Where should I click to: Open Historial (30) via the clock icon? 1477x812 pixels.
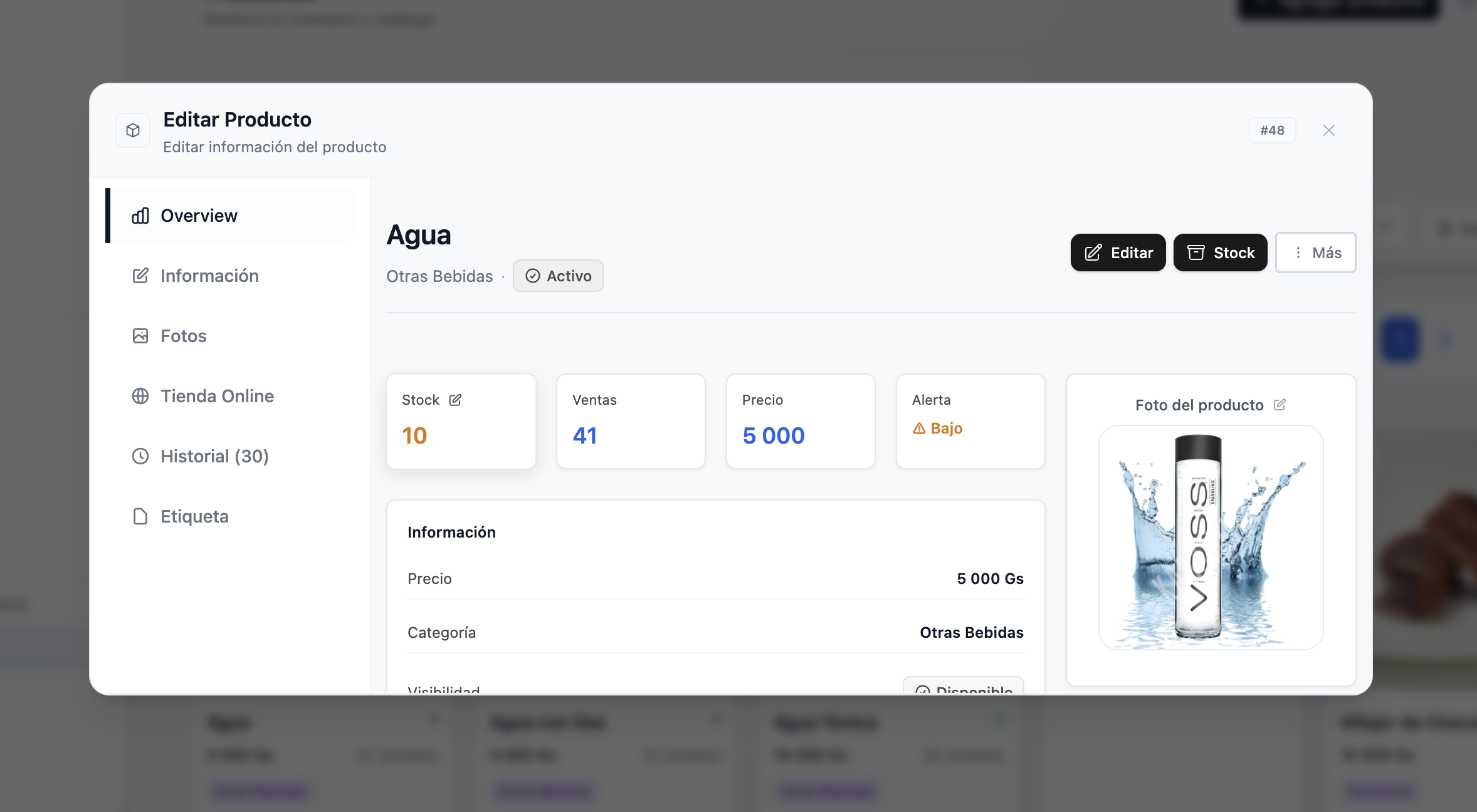coord(140,456)
